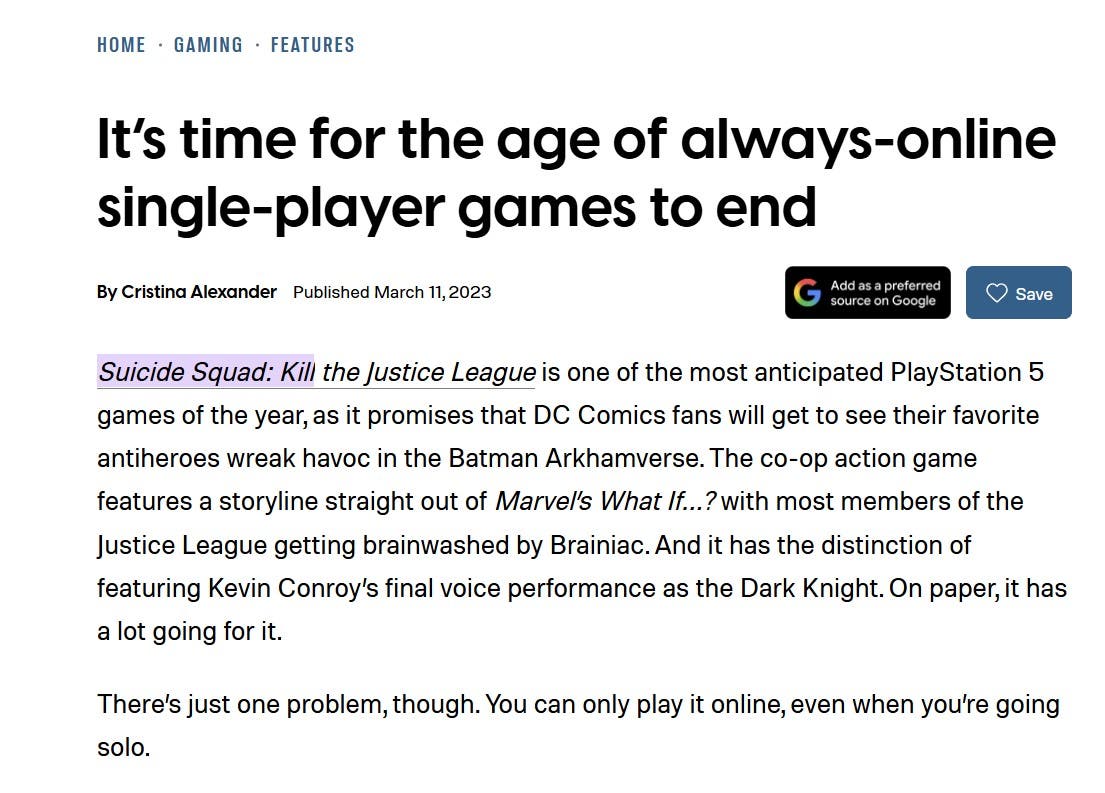Image resolution: width=1105 pixels, height=793 pixels.
Task: Follow the 'the Justice League' link text
Action: coord(429,373)
